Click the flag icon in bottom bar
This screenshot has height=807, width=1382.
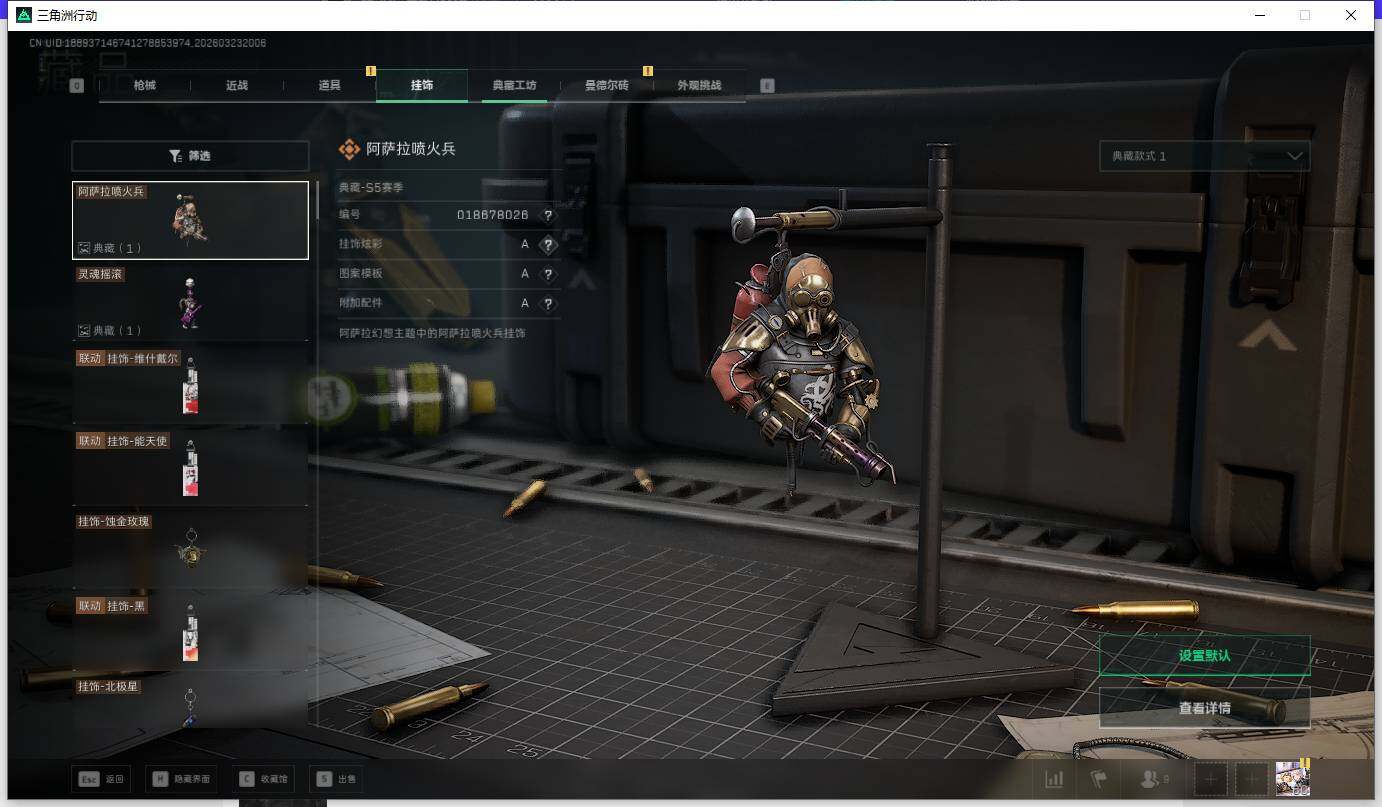click(1099, 779)
